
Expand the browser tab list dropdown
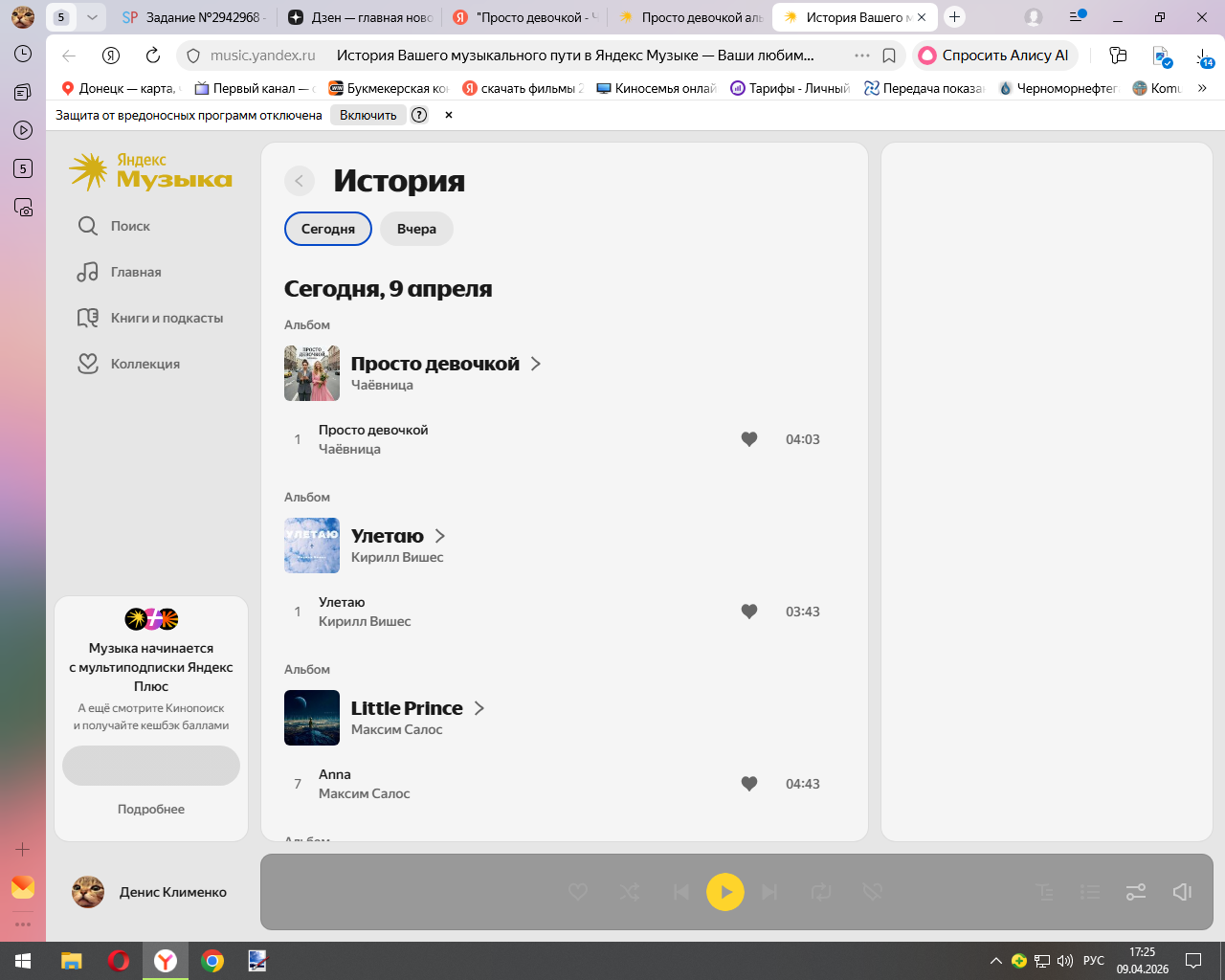click(x=92, y=17)
